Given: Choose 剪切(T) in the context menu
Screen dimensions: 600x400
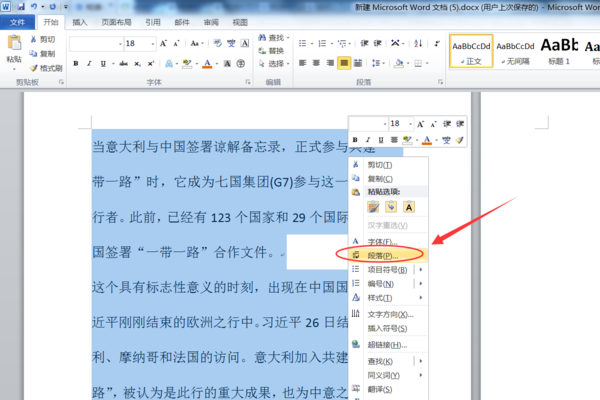Looking at the screenshot, I should (388, 165).
